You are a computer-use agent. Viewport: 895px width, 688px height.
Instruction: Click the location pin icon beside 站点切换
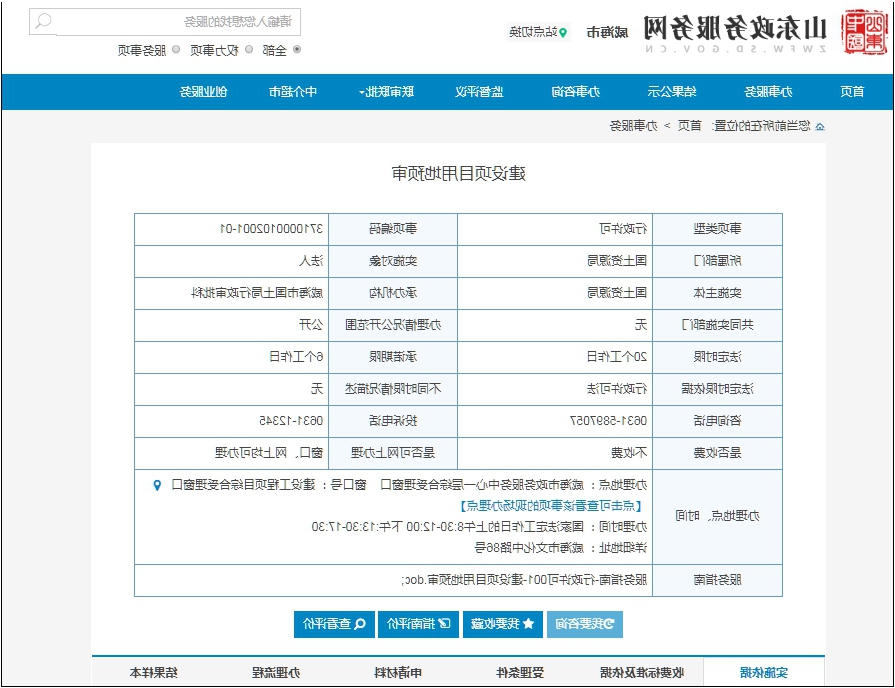(563, 33)
